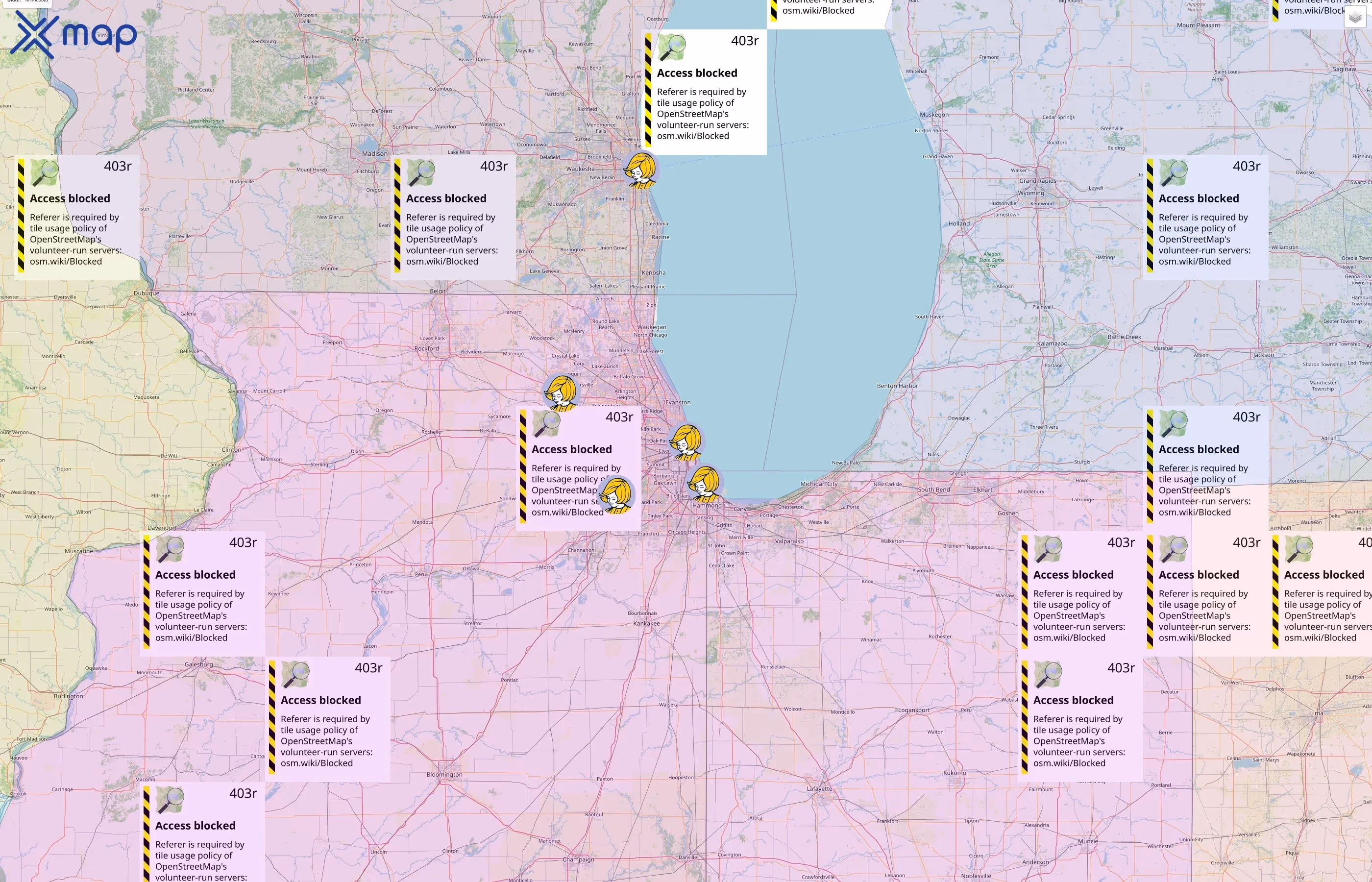Click the Madison city label
Viewport: 1372px width, 882px height.
pos(374,153)
